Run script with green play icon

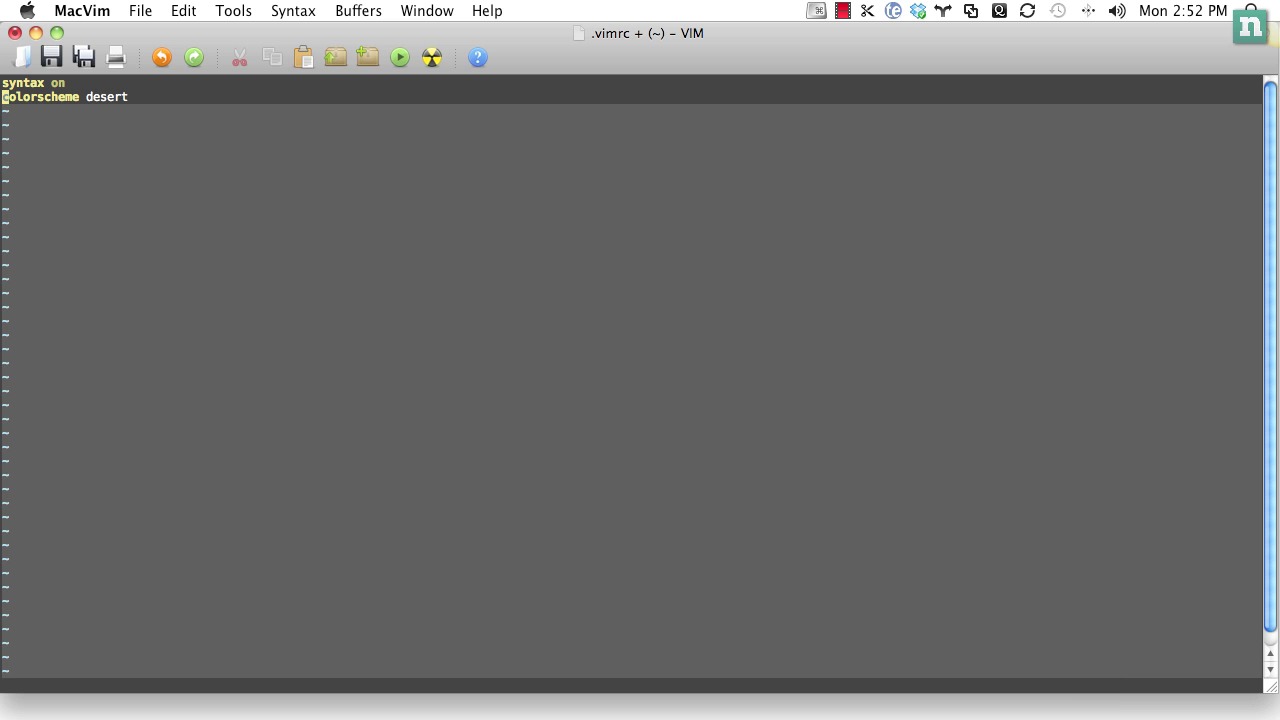click(x=400, y=58)
